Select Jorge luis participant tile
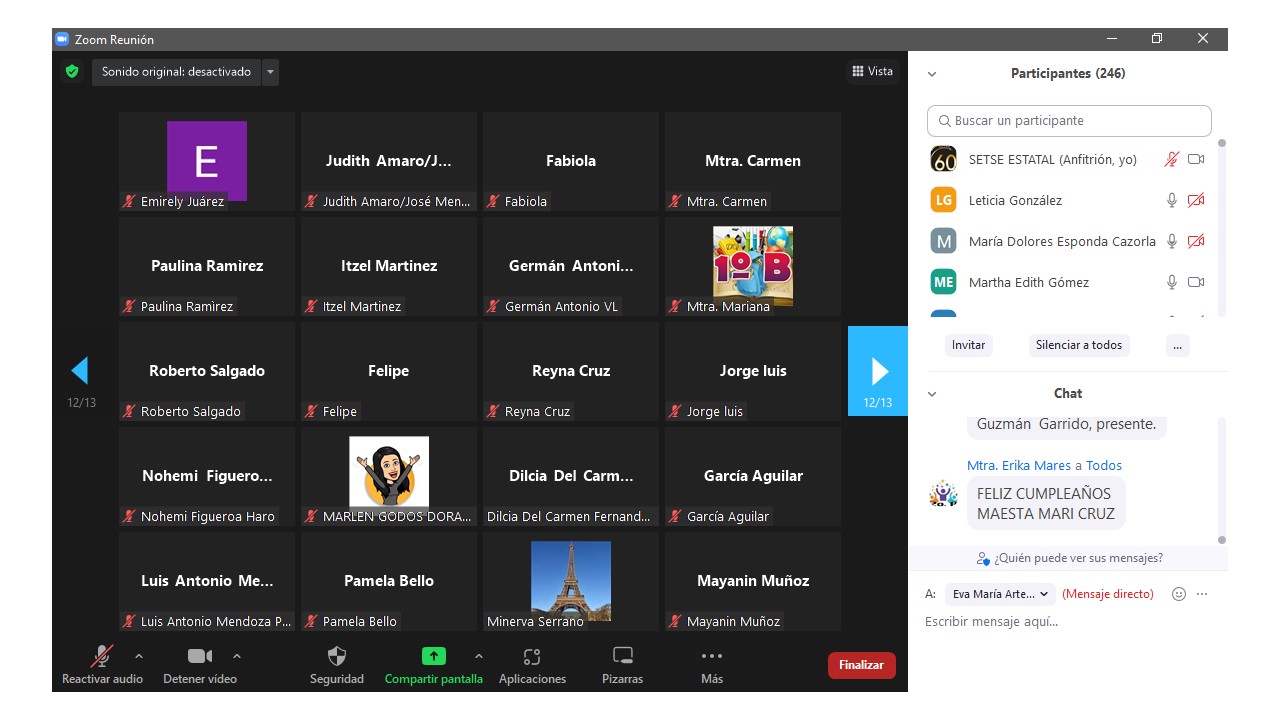 (752, 371)
